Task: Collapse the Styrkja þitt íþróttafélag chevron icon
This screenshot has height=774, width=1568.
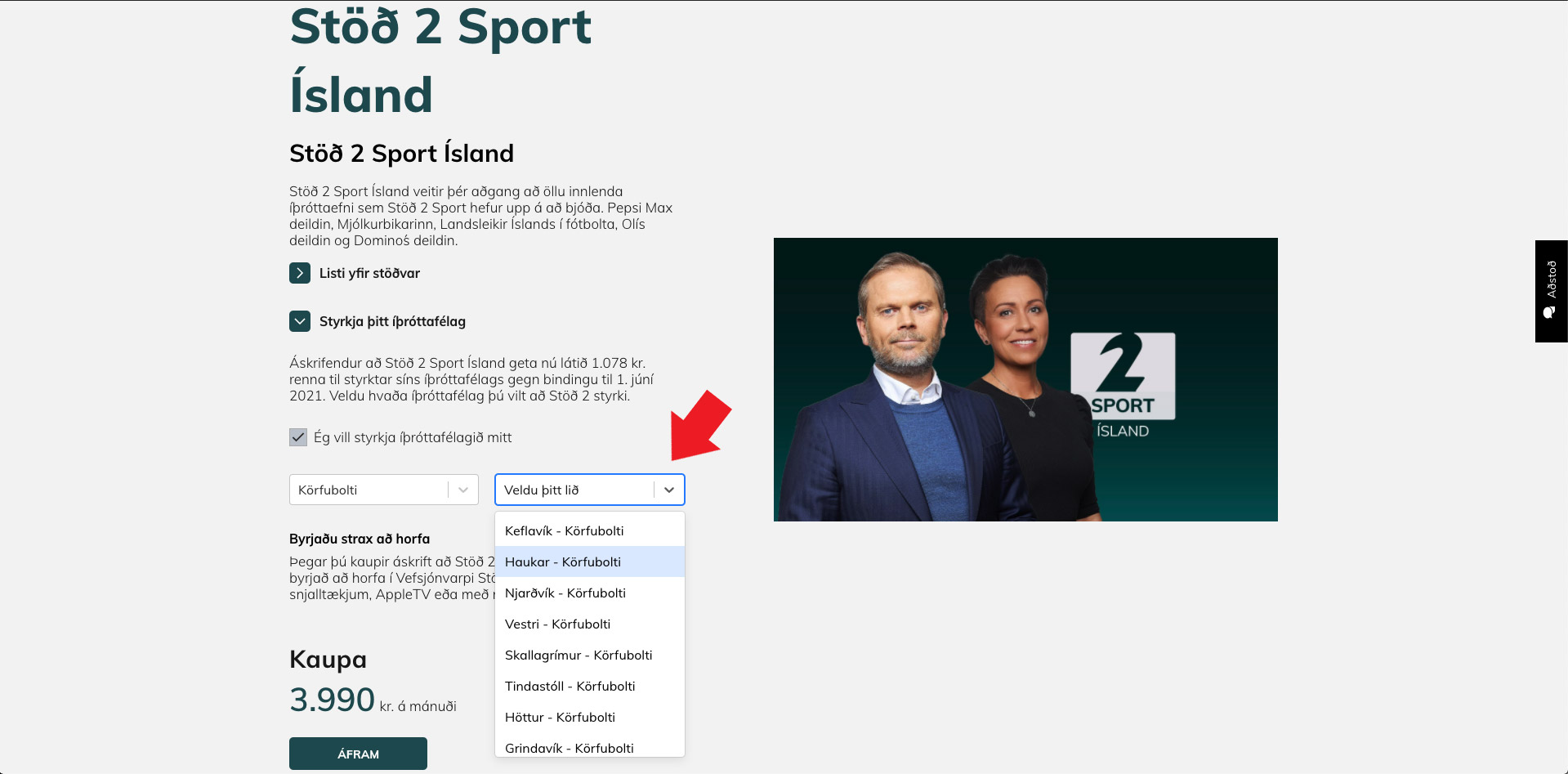Action: tap(300, 321)
